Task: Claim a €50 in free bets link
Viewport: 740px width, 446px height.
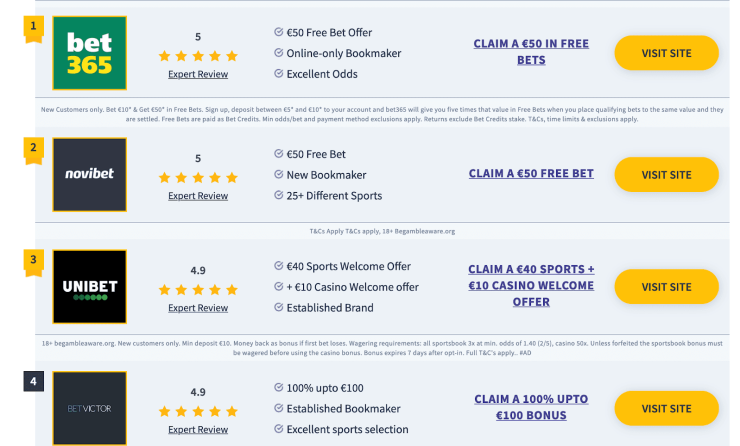Action: [x=531, y=52]
